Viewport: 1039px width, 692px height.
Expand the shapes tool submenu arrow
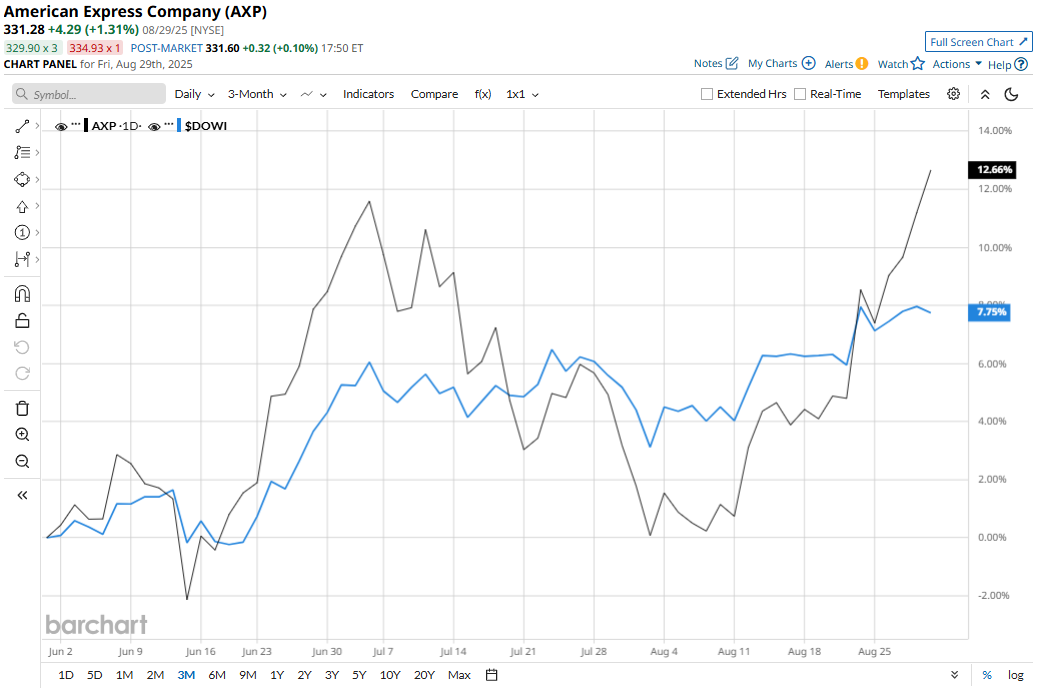[x=37, y=179]
